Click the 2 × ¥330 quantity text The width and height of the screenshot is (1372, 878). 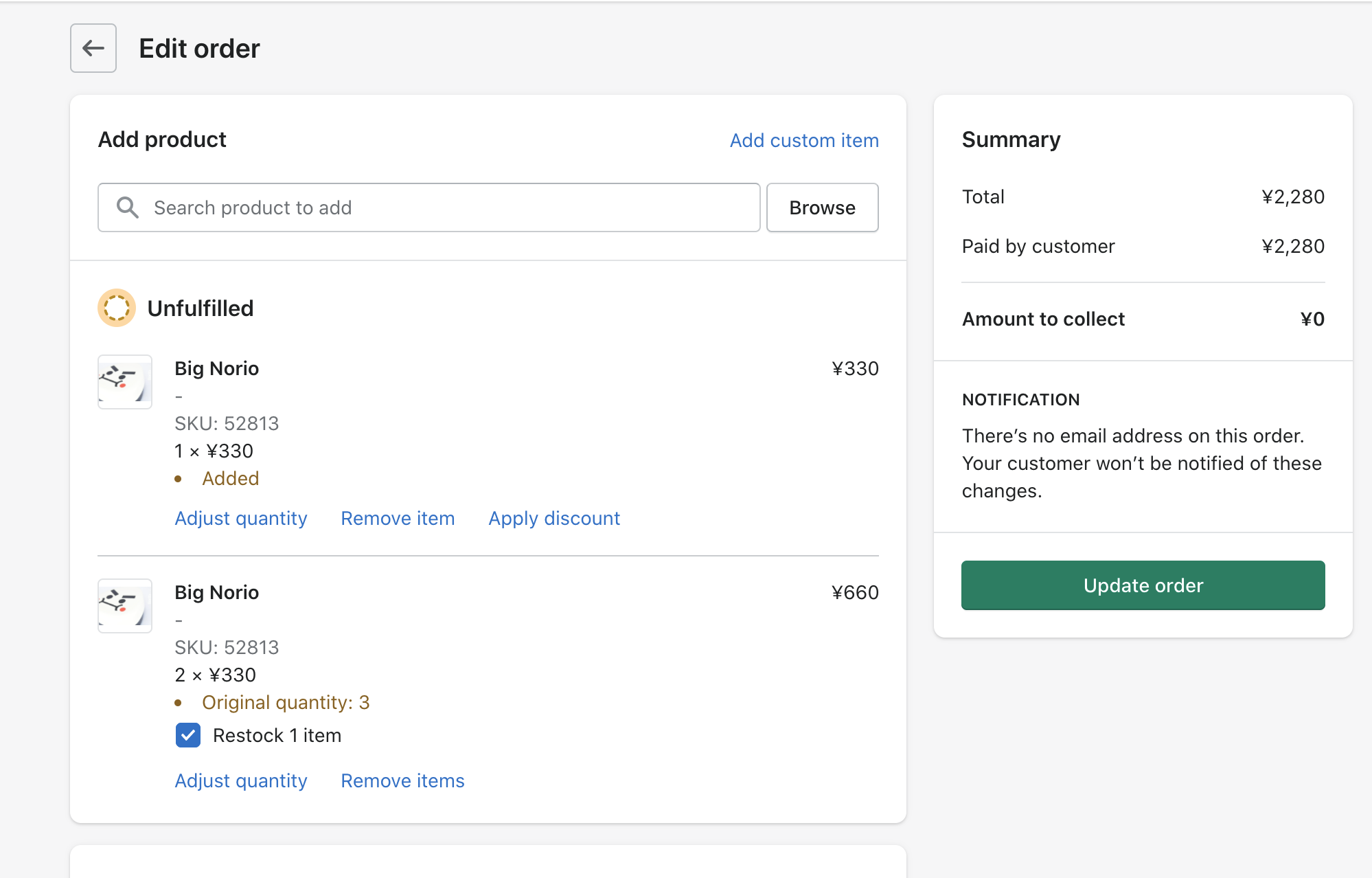pyautogui.click(x=215, y=675)
